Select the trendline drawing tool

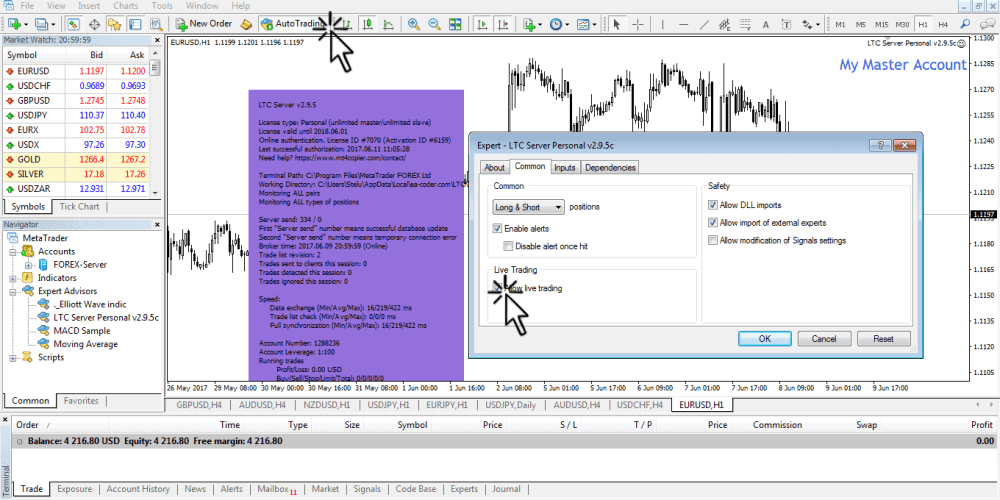pyautogui.click(x=704, y=24)
